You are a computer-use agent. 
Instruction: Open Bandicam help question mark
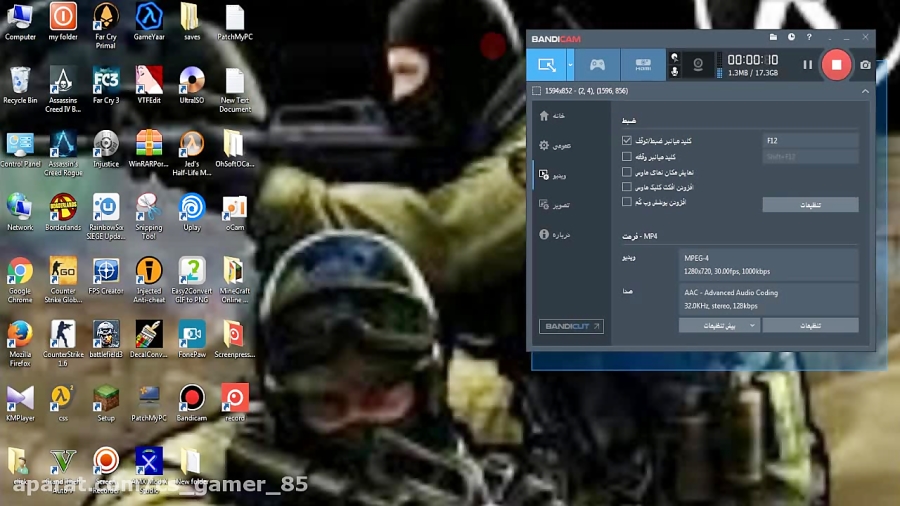[x=809, y=37]
